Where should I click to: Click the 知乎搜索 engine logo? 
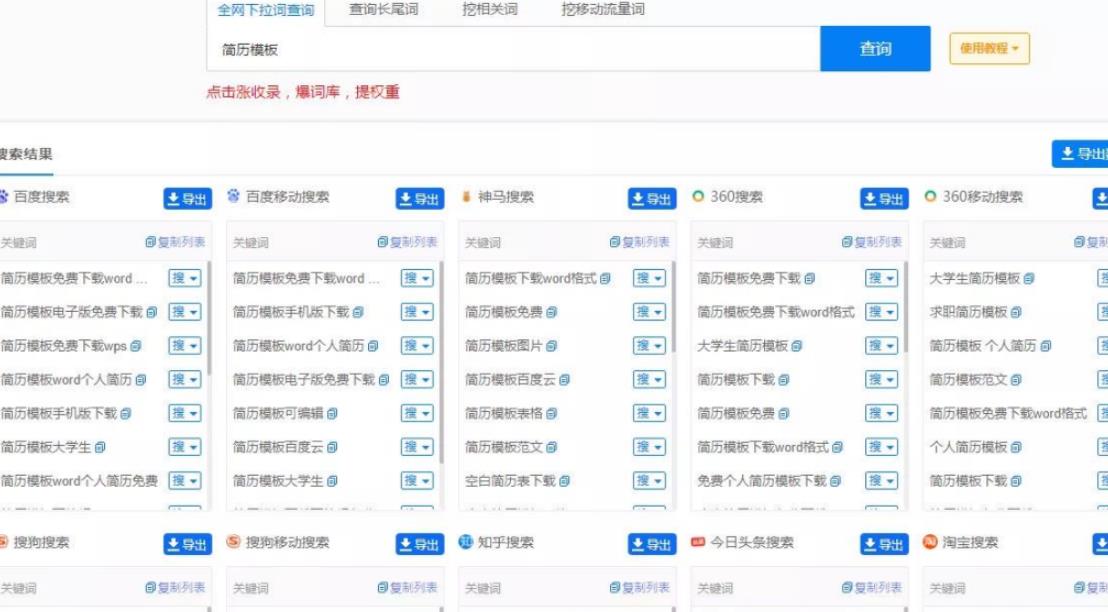tap(466, 542)
